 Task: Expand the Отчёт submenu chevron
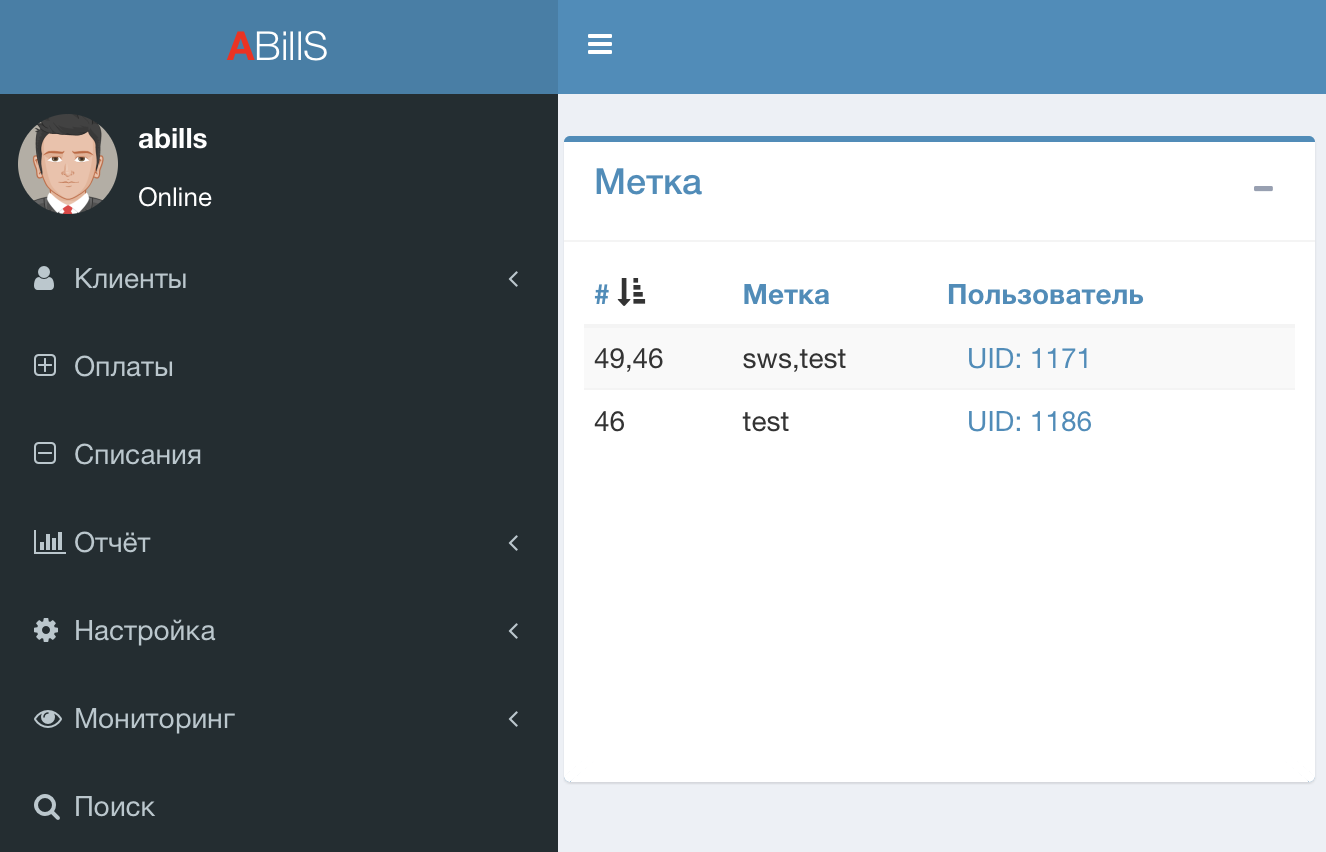(514, 543)
